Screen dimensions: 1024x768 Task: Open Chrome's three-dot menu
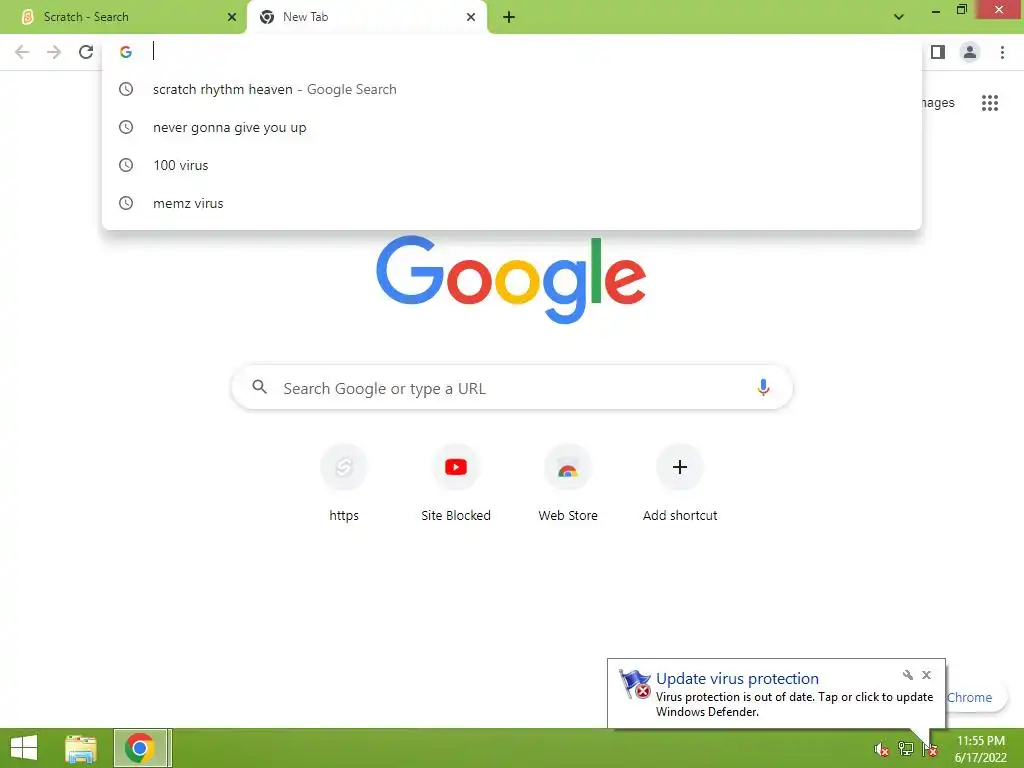tap(1002, 52)
